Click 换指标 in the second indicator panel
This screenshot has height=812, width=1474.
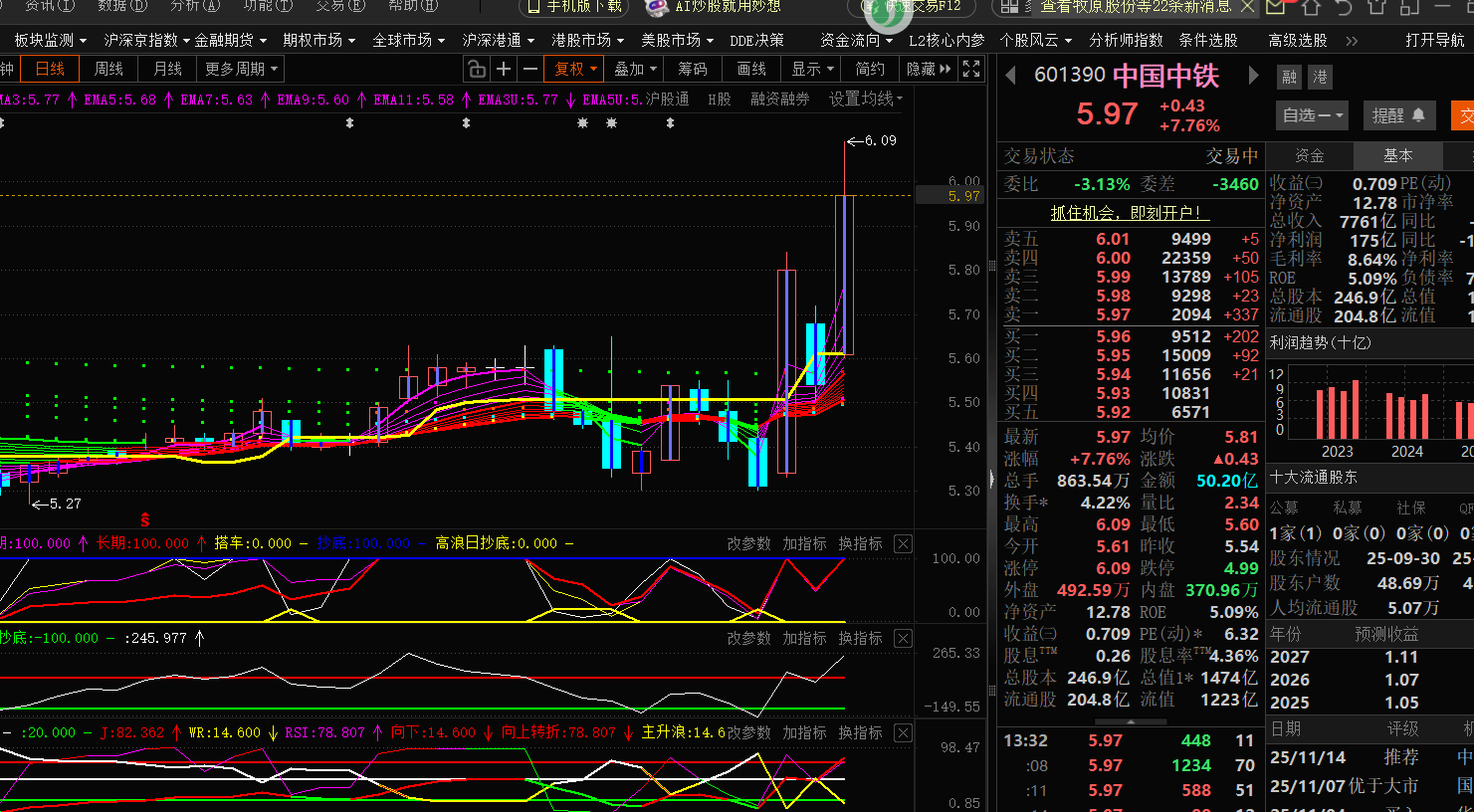(x=860, y=638)
